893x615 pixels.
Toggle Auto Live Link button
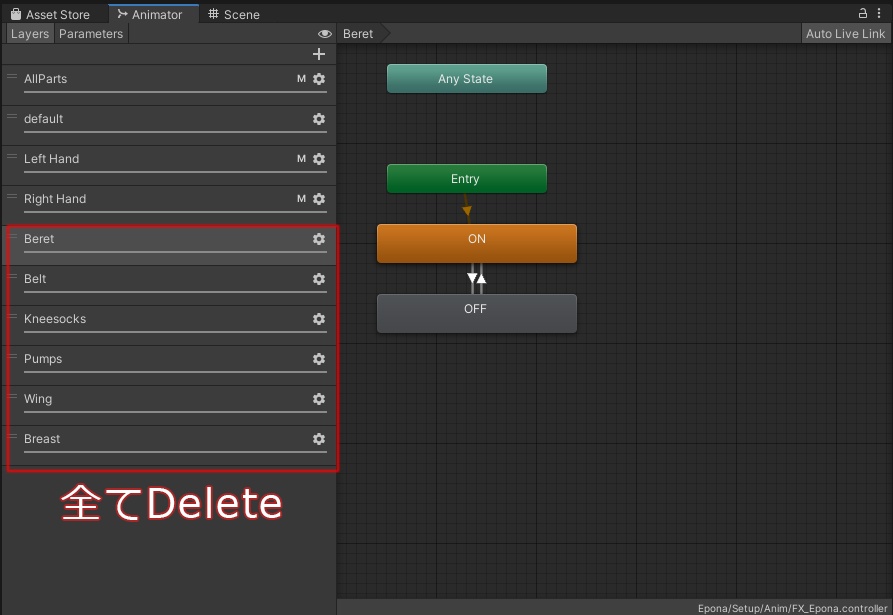[845, 34]
